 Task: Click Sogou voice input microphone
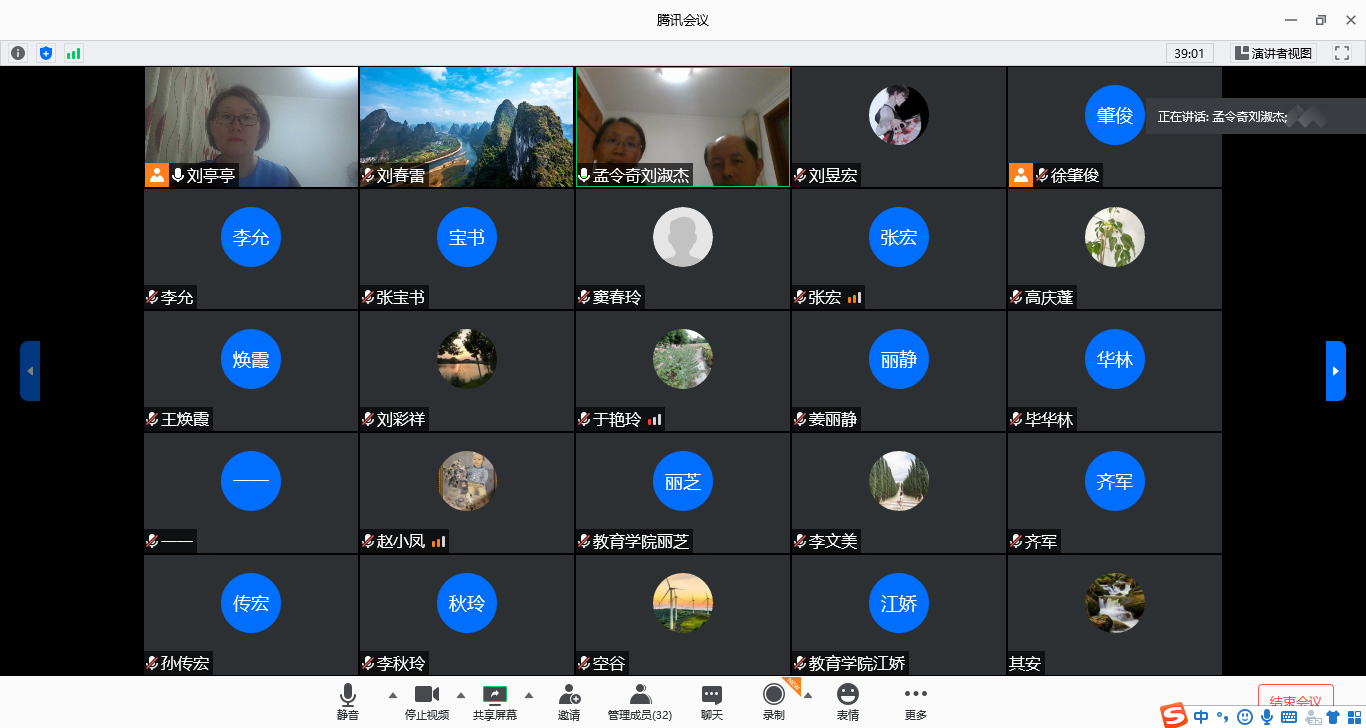[x=1267, y=717]
